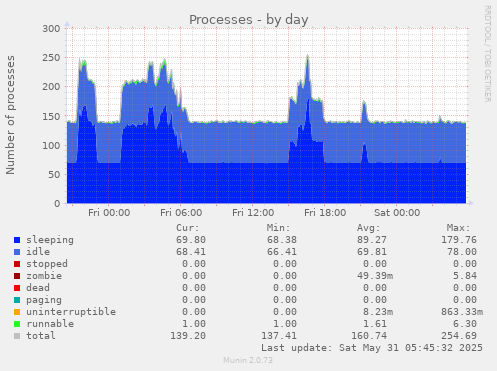Click the idle legend color swatch

[17, 252]
